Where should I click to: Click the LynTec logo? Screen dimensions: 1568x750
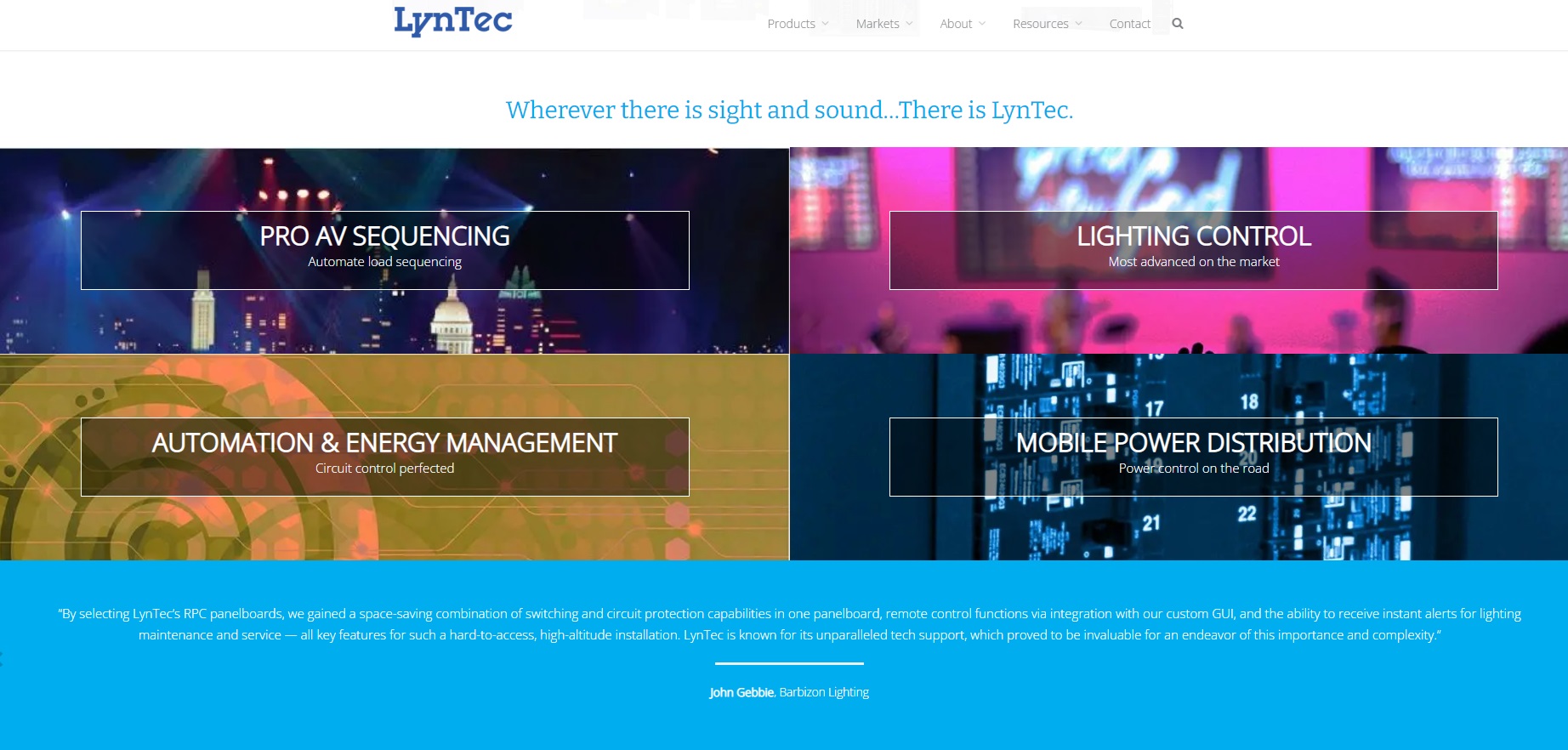[x=453, y=21]
